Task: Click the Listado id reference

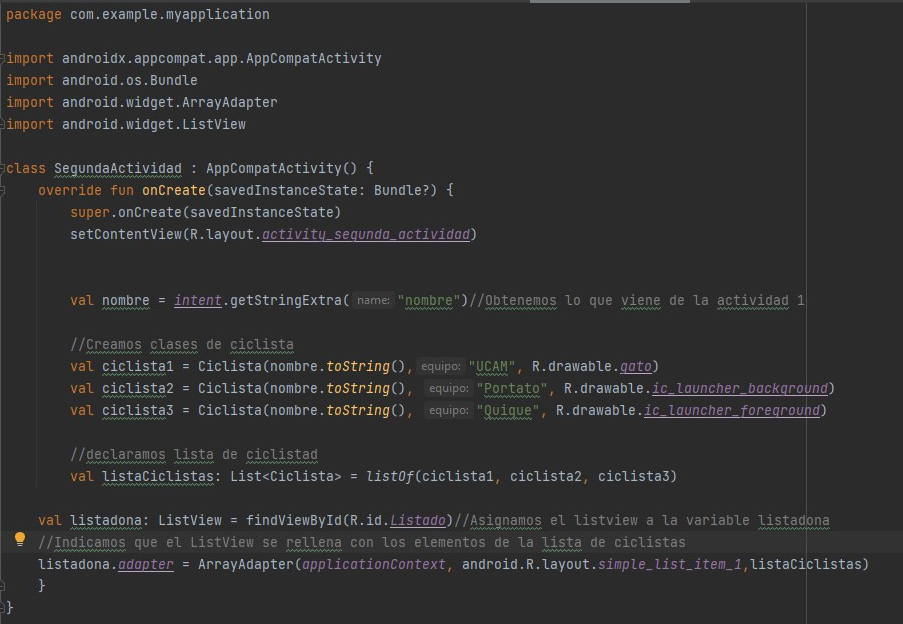Action: (x=418, y=520)
